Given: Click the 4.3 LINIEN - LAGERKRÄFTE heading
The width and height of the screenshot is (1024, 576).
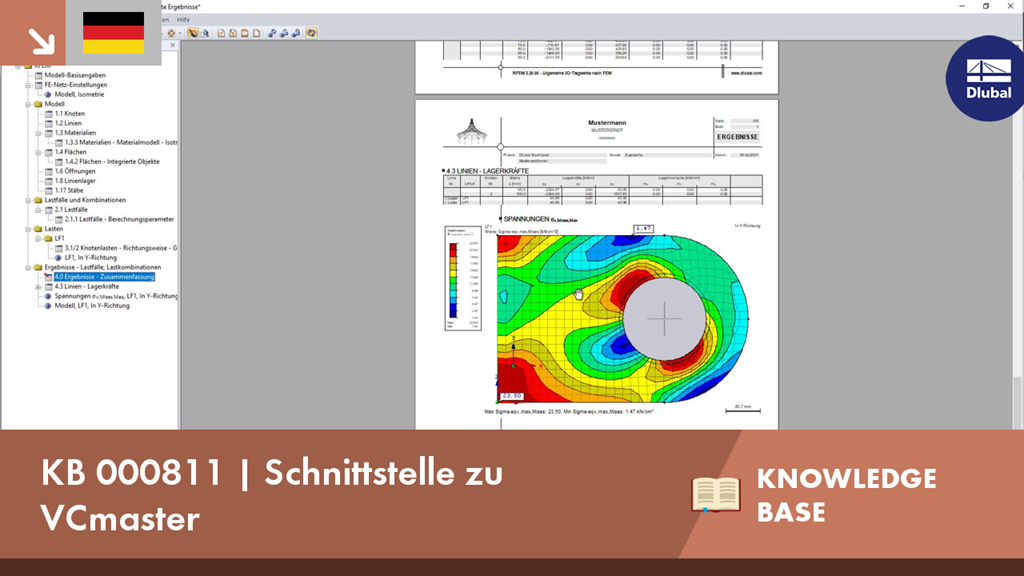Looking at the screenshot, I should (487, 171).
